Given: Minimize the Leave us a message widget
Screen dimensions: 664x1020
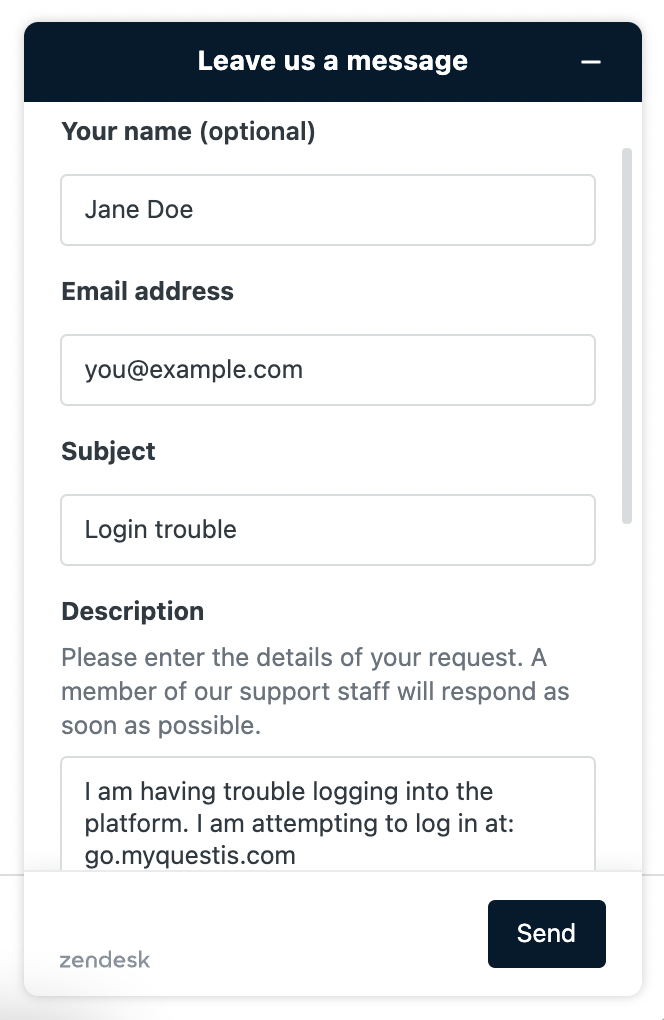Looking at the screenshot, I should coord(591,62).
